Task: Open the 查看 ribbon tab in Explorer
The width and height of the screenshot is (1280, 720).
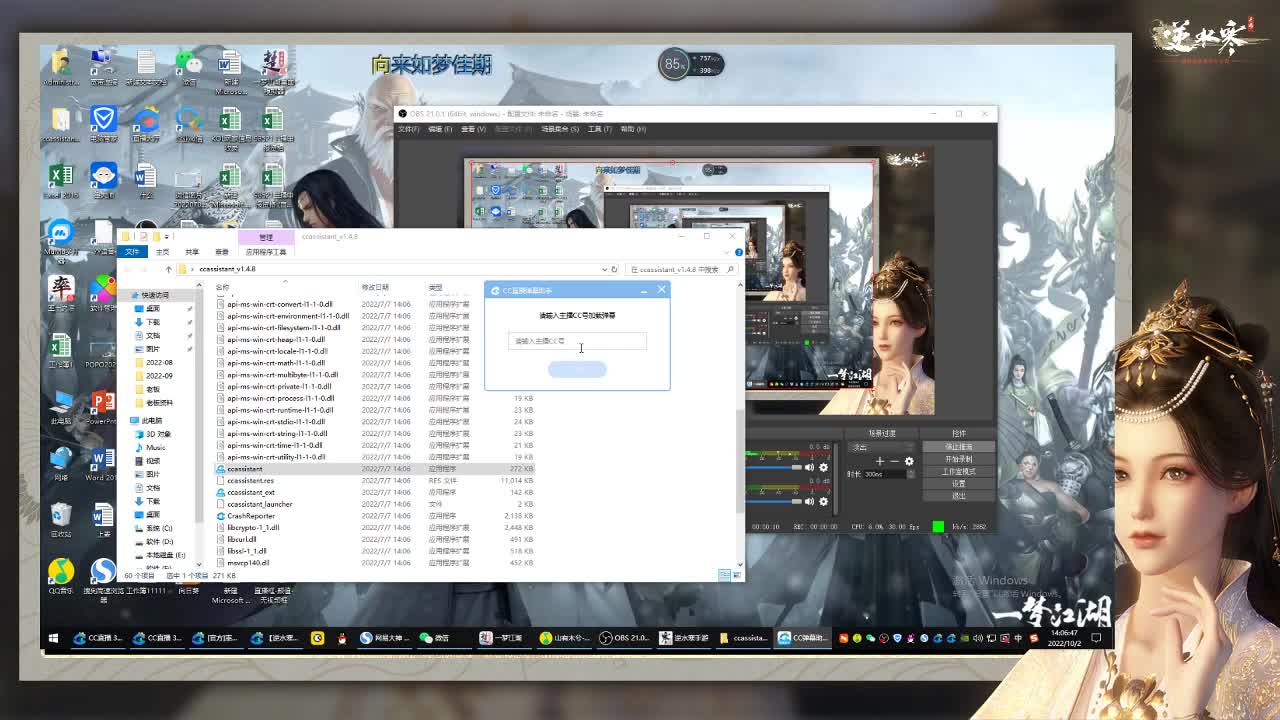Action: tap(222, 252)
